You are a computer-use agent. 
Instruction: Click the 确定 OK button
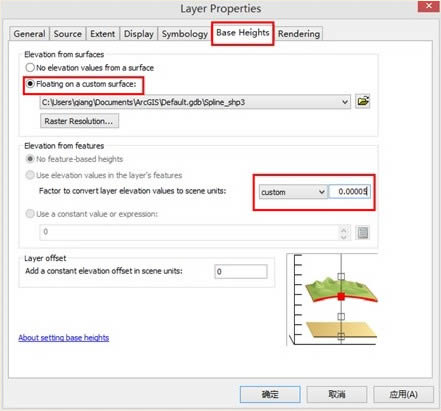tap(270, 394)
